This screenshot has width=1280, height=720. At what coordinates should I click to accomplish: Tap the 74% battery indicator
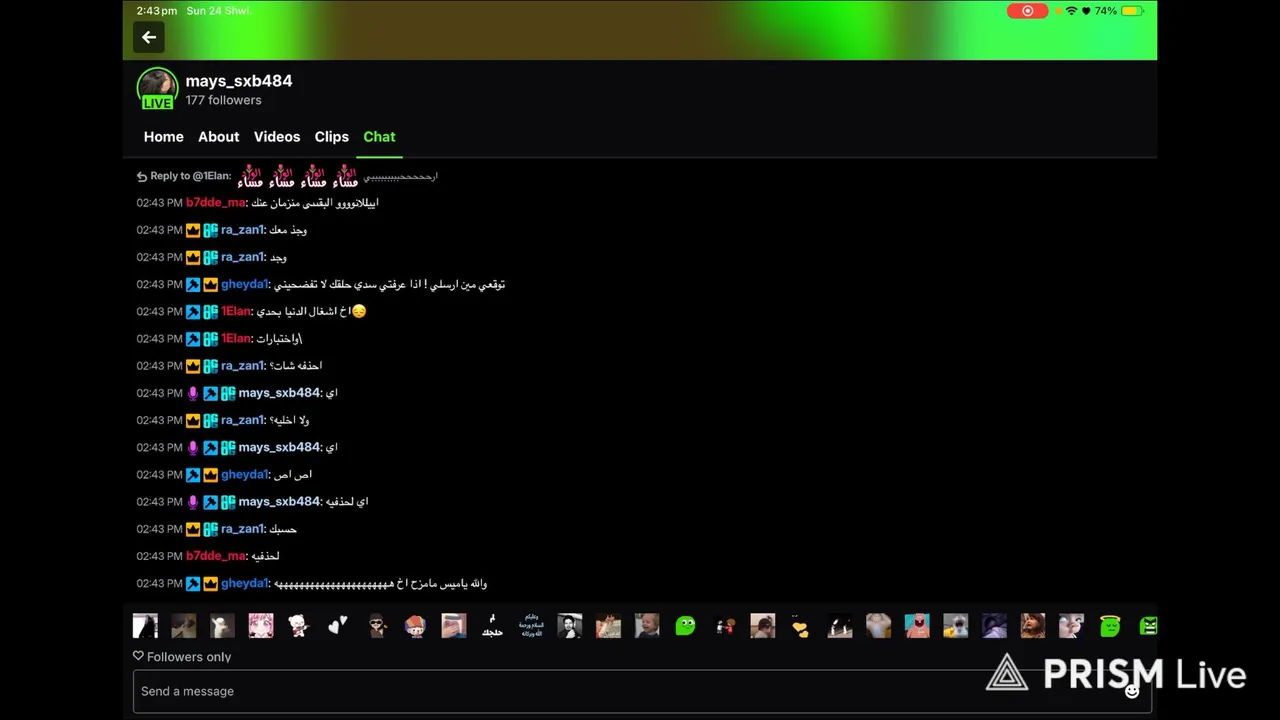[1119, 11]
